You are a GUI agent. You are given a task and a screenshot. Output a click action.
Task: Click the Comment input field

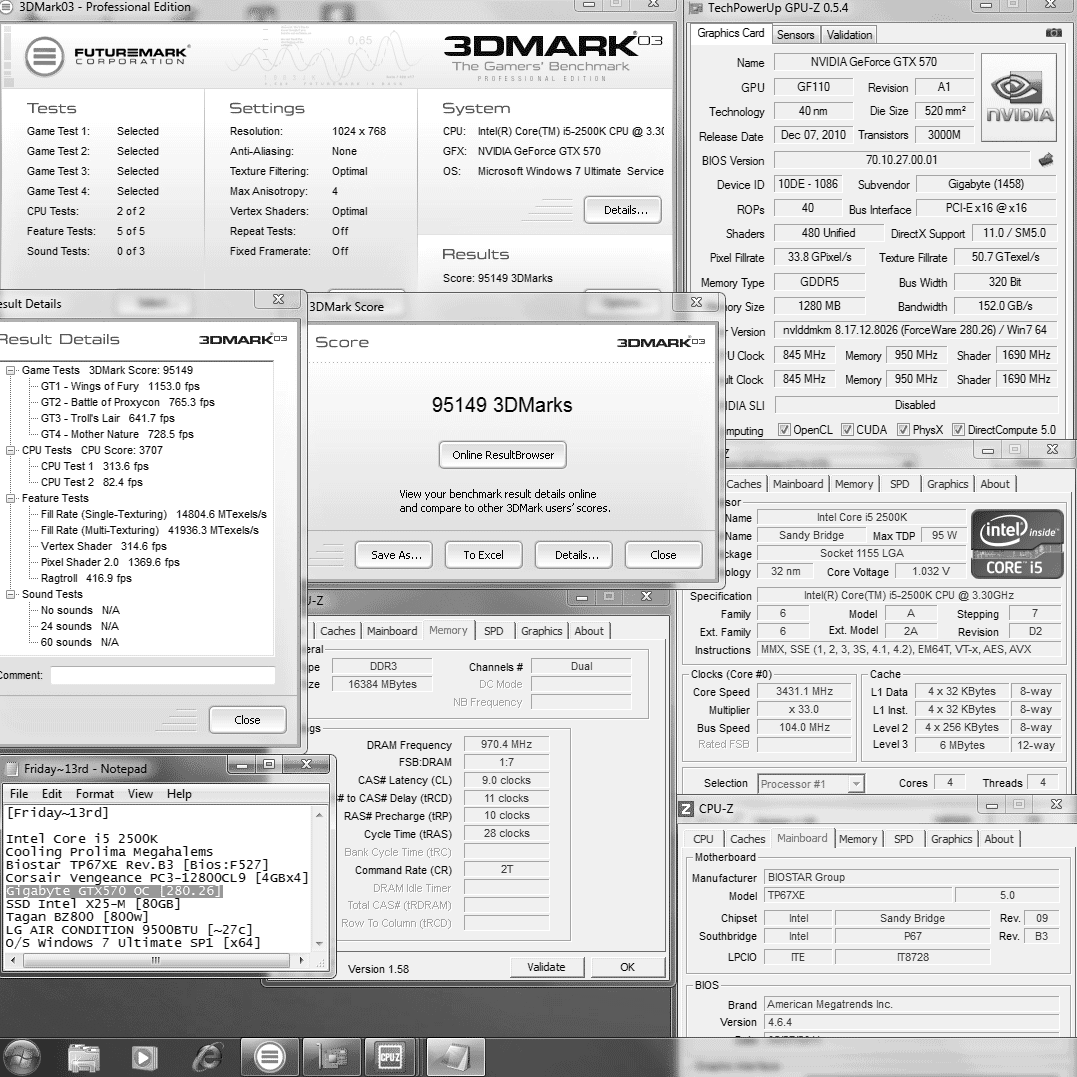[163, 675]
